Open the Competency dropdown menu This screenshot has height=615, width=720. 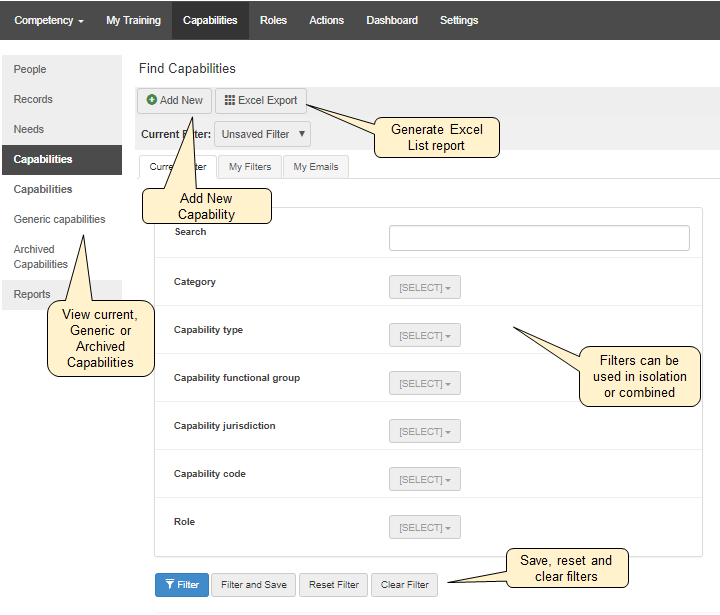pos(48,20)
